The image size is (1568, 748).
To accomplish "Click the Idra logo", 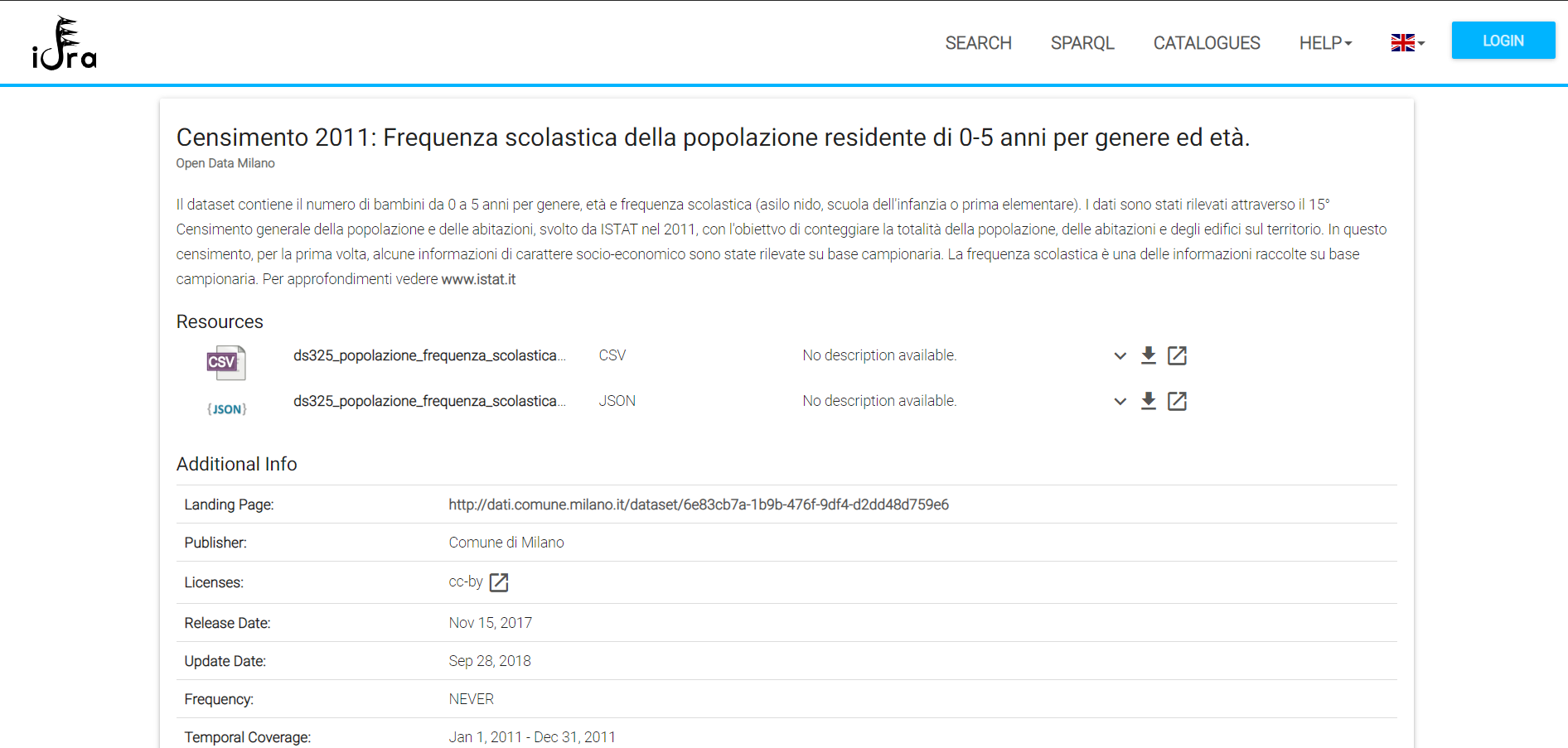I will 65,43.
